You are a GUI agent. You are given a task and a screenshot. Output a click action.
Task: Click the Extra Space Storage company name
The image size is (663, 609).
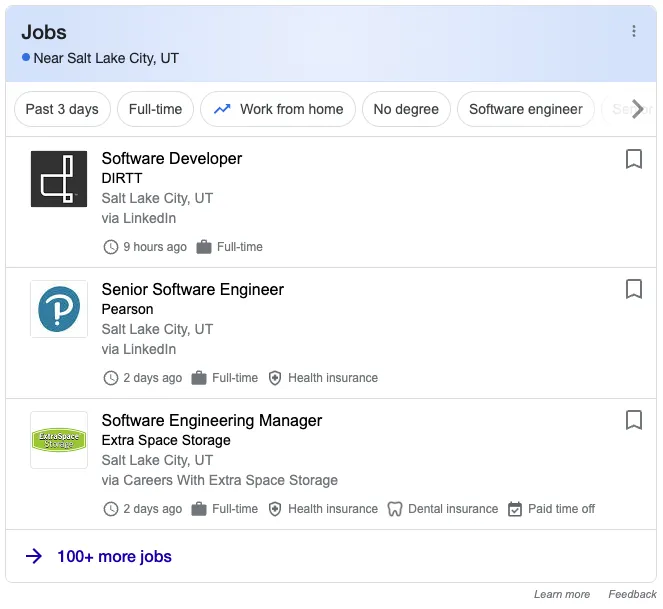[166, 440]
